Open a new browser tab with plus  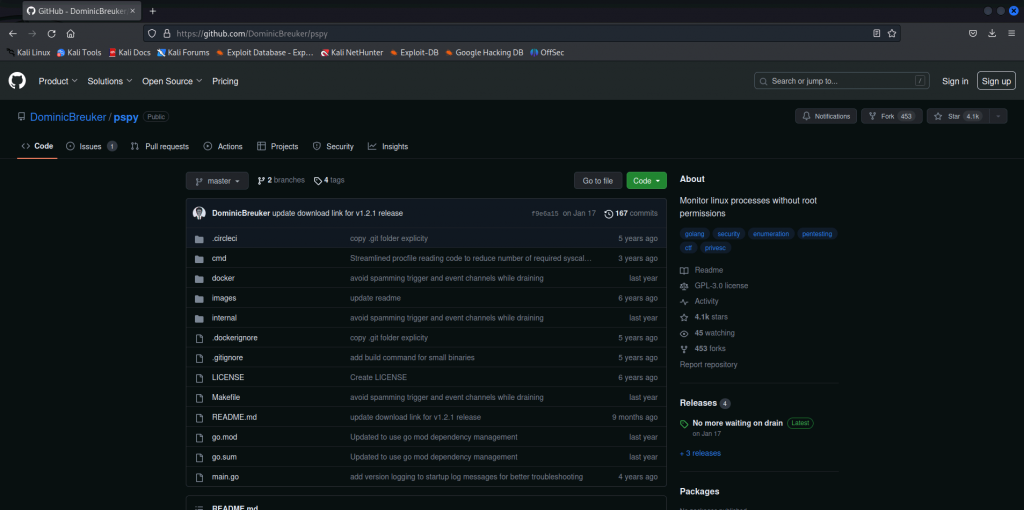click(153, 11)
